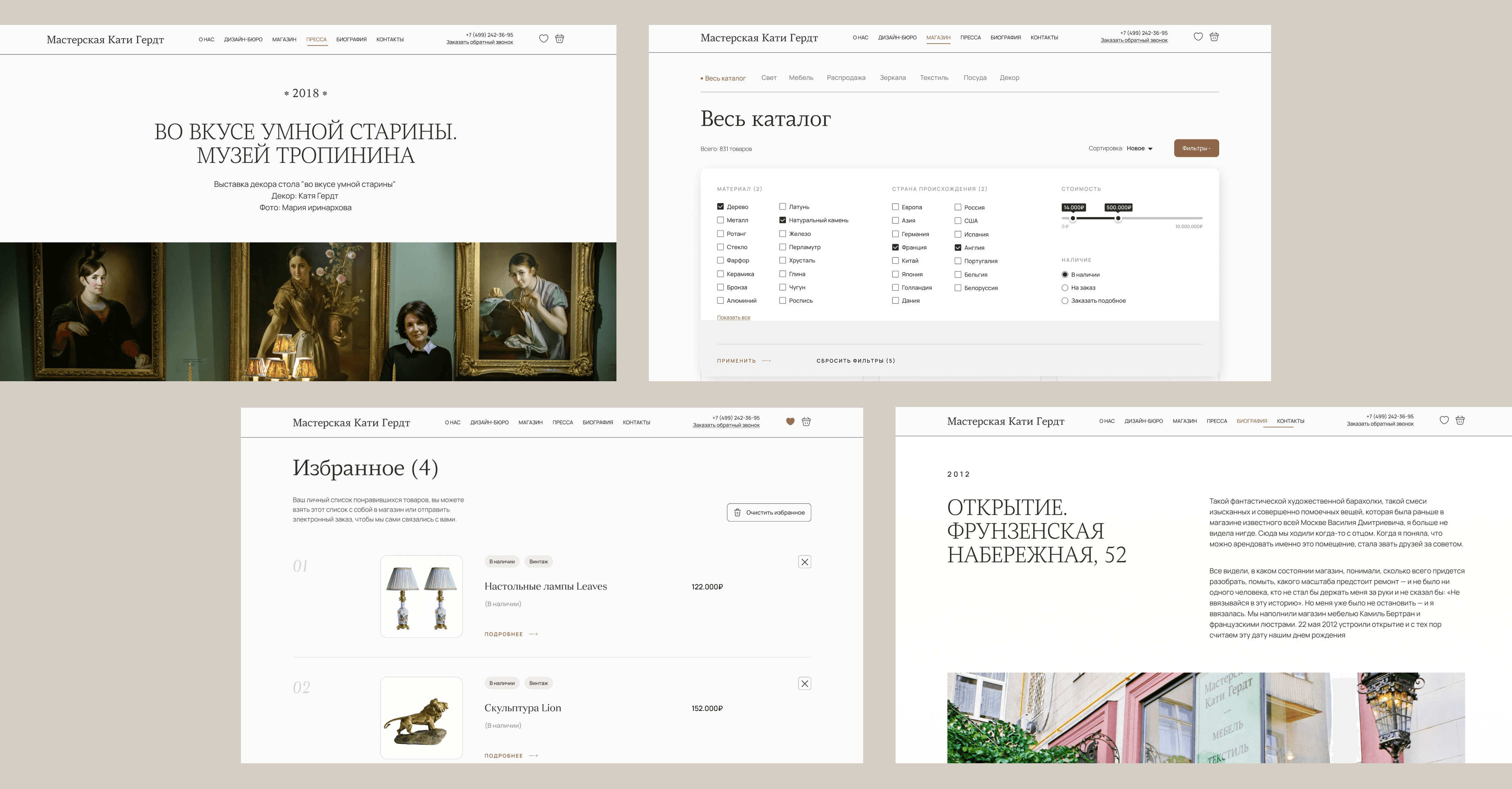Open the basket icon in the catalog page header
The image size is (1512, 789).
click(x=1215, y=37)
